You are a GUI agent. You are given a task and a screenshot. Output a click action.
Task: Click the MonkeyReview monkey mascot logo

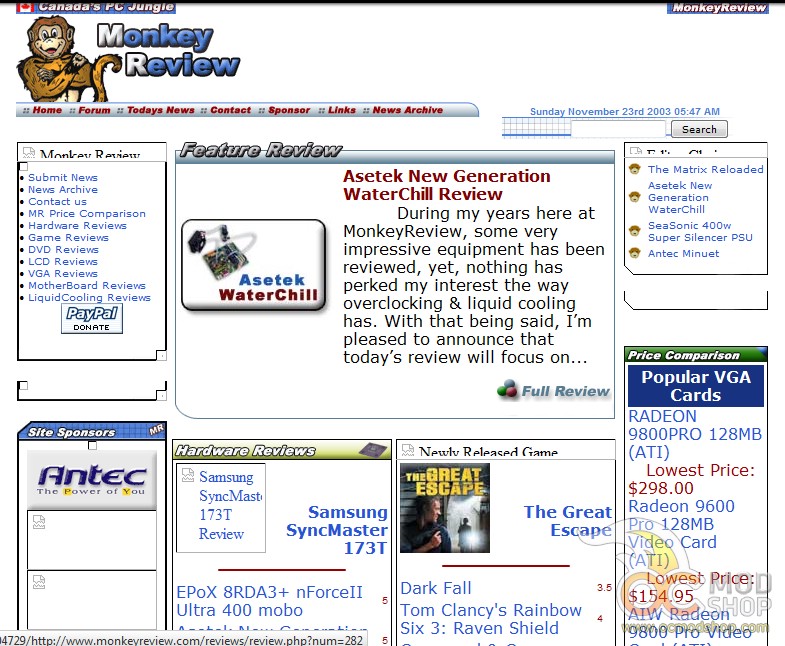point(69,58)
